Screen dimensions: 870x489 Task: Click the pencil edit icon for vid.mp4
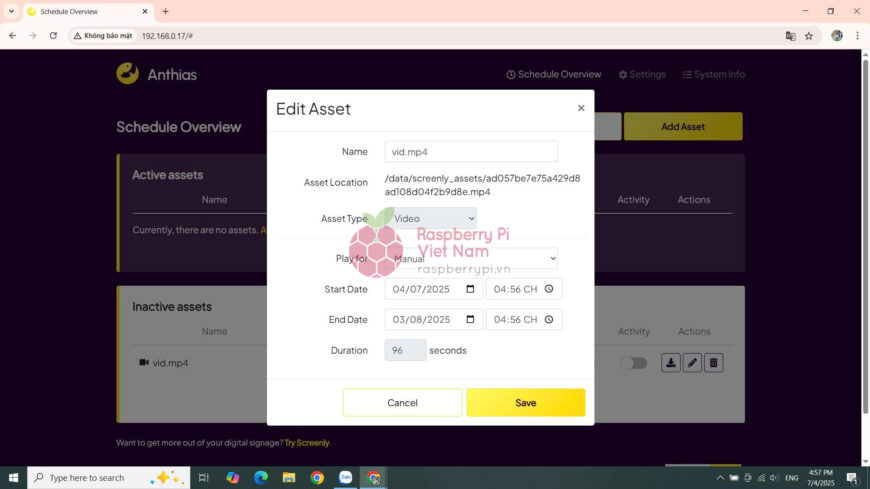click(692, 363)
